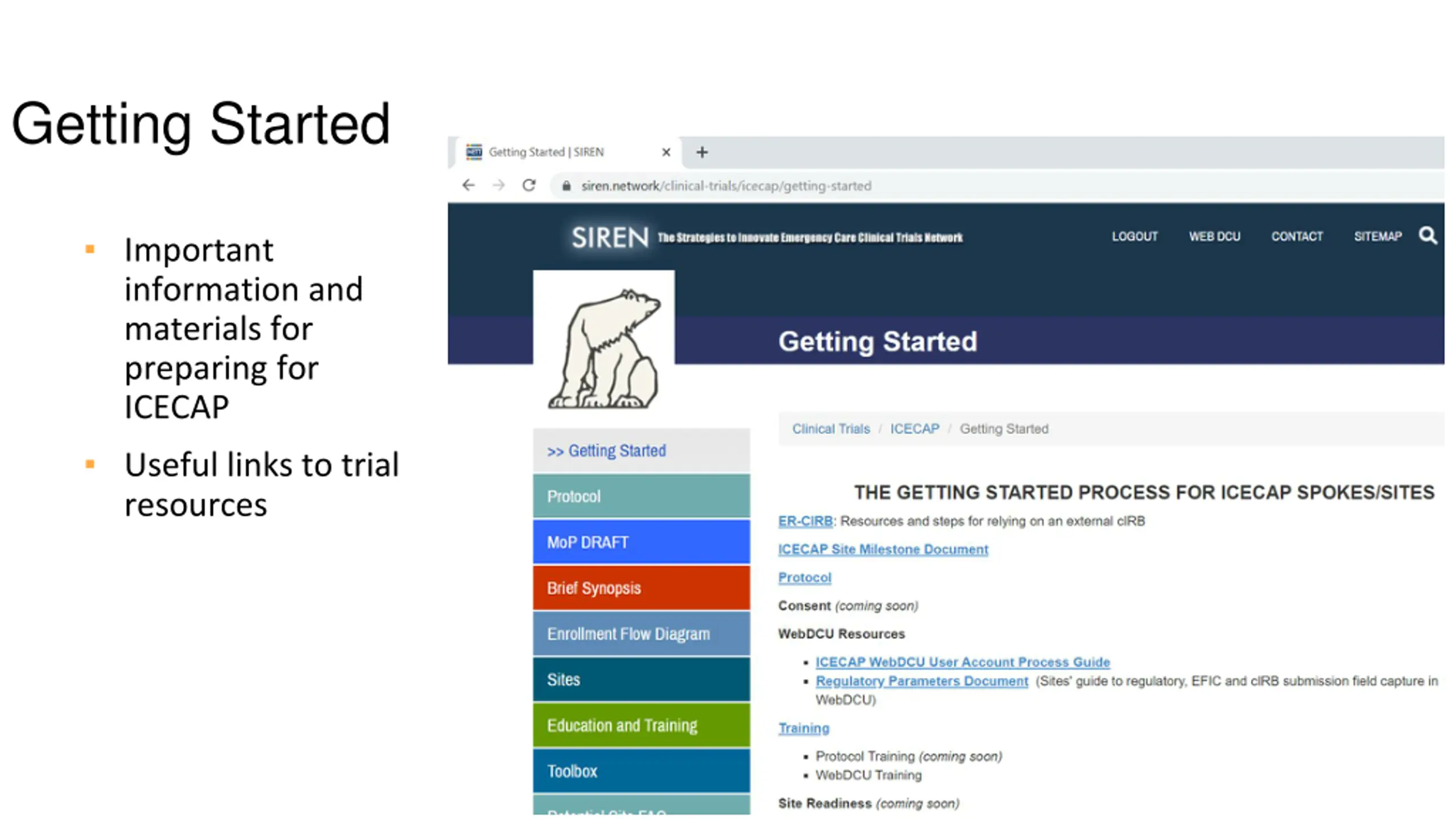This screenshot has height=819, width=1456.
Task: Click the polar bear ICECAP image
Action: click(603, 341)
